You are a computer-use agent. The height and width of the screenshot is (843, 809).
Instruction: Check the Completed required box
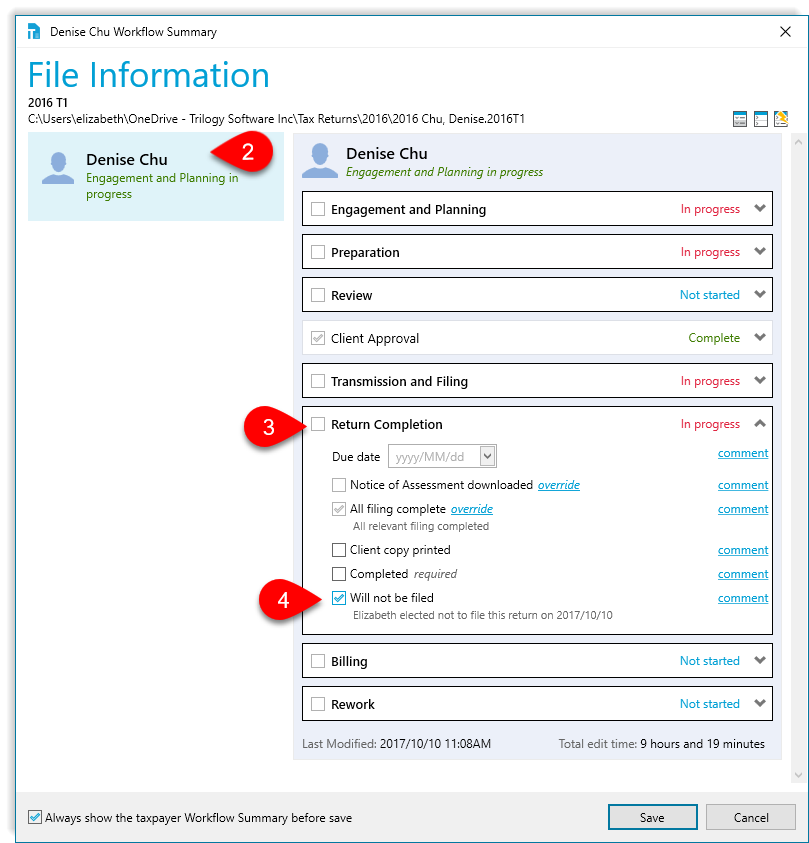(x=339, y=574)
